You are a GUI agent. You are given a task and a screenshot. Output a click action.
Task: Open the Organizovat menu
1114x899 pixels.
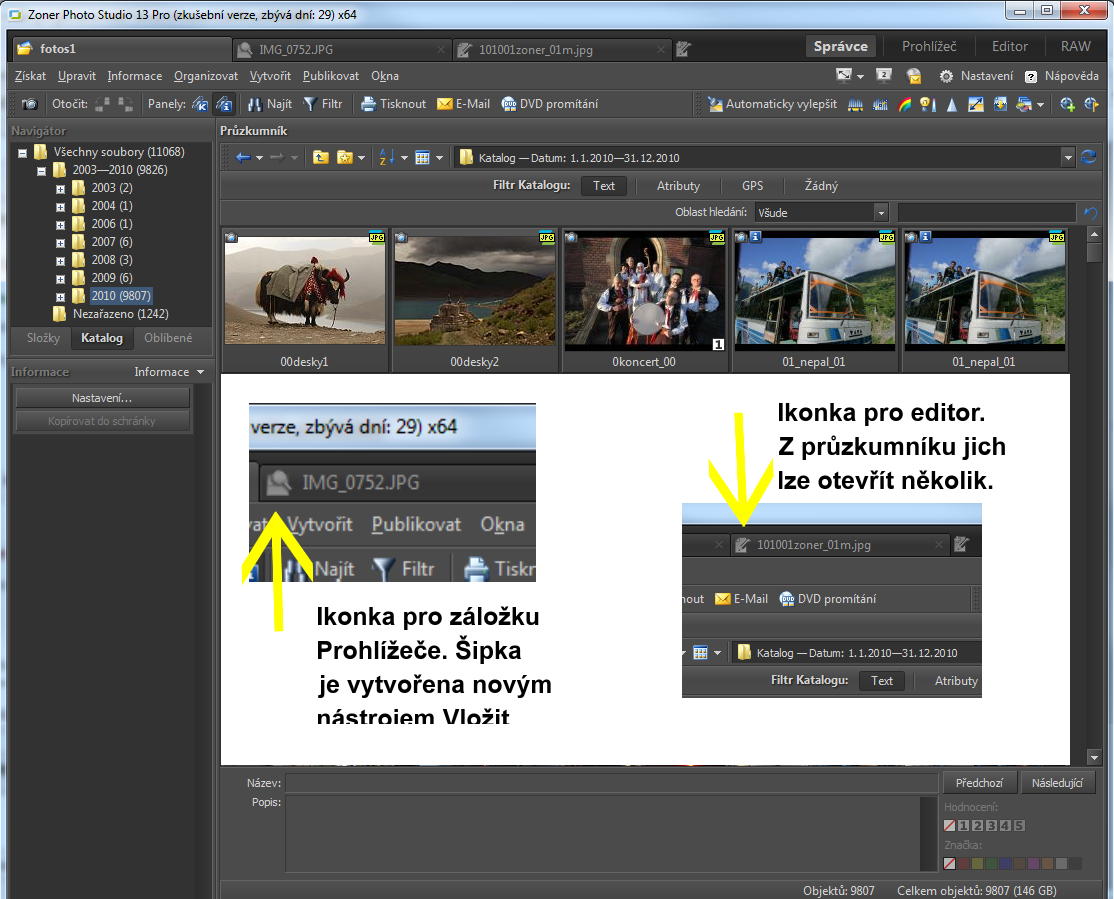[x=205, y=76]
